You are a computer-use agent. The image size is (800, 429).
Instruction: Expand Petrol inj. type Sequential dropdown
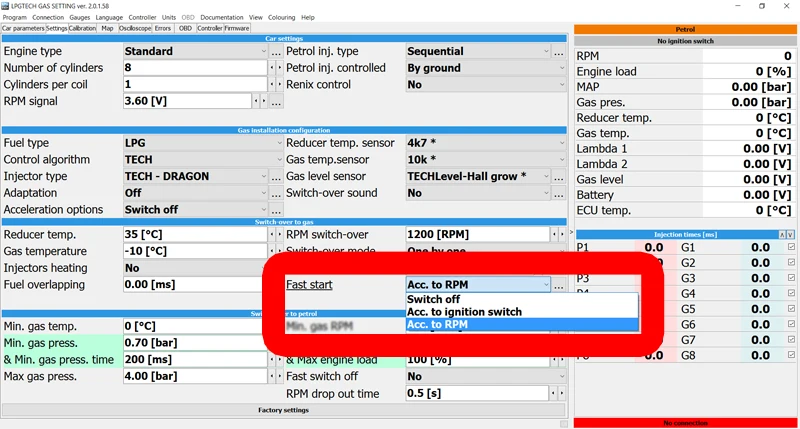coord(546,52)
